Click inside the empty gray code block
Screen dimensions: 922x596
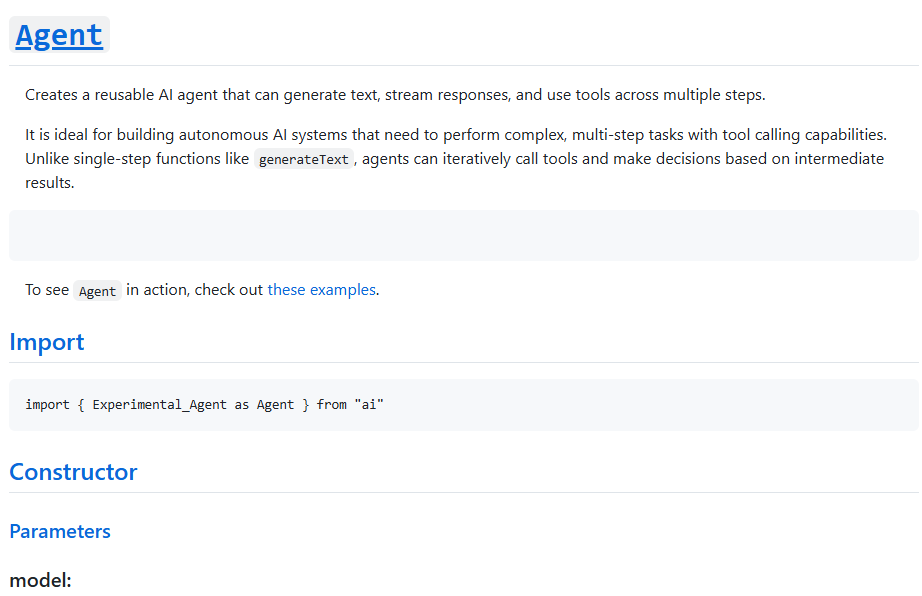tap(463, 235)
